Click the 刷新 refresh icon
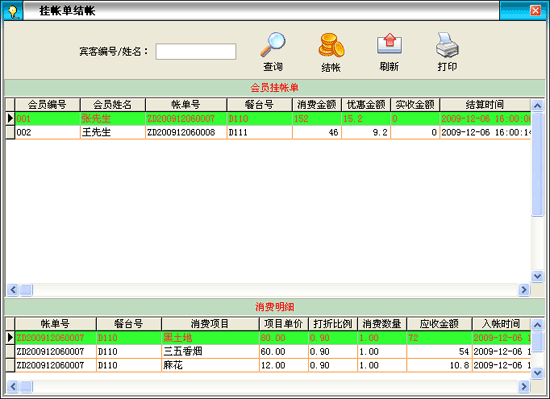This screenshot has height=399, width=550. coord(389,44)
